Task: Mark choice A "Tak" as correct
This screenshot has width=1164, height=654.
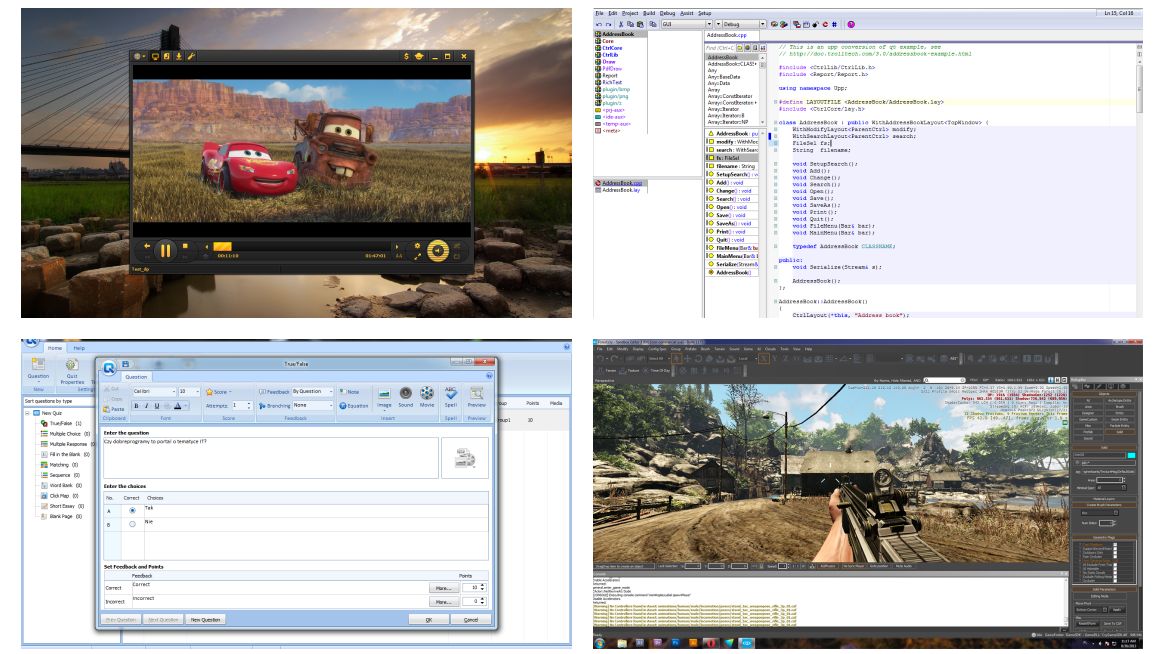Action: pos(133,510)
